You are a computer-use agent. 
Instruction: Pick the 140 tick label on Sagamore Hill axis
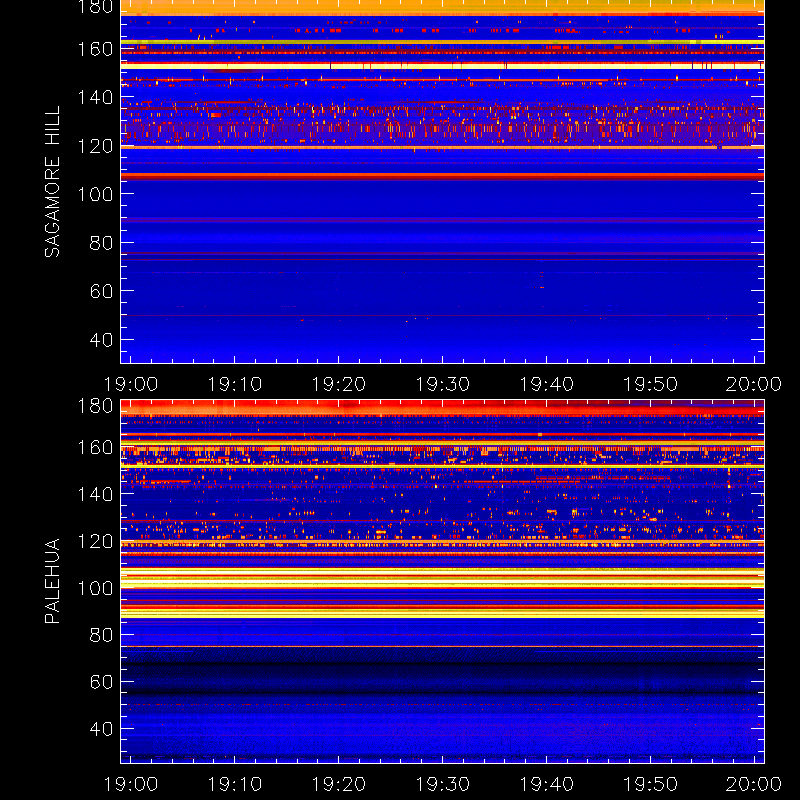click(95, 97)
